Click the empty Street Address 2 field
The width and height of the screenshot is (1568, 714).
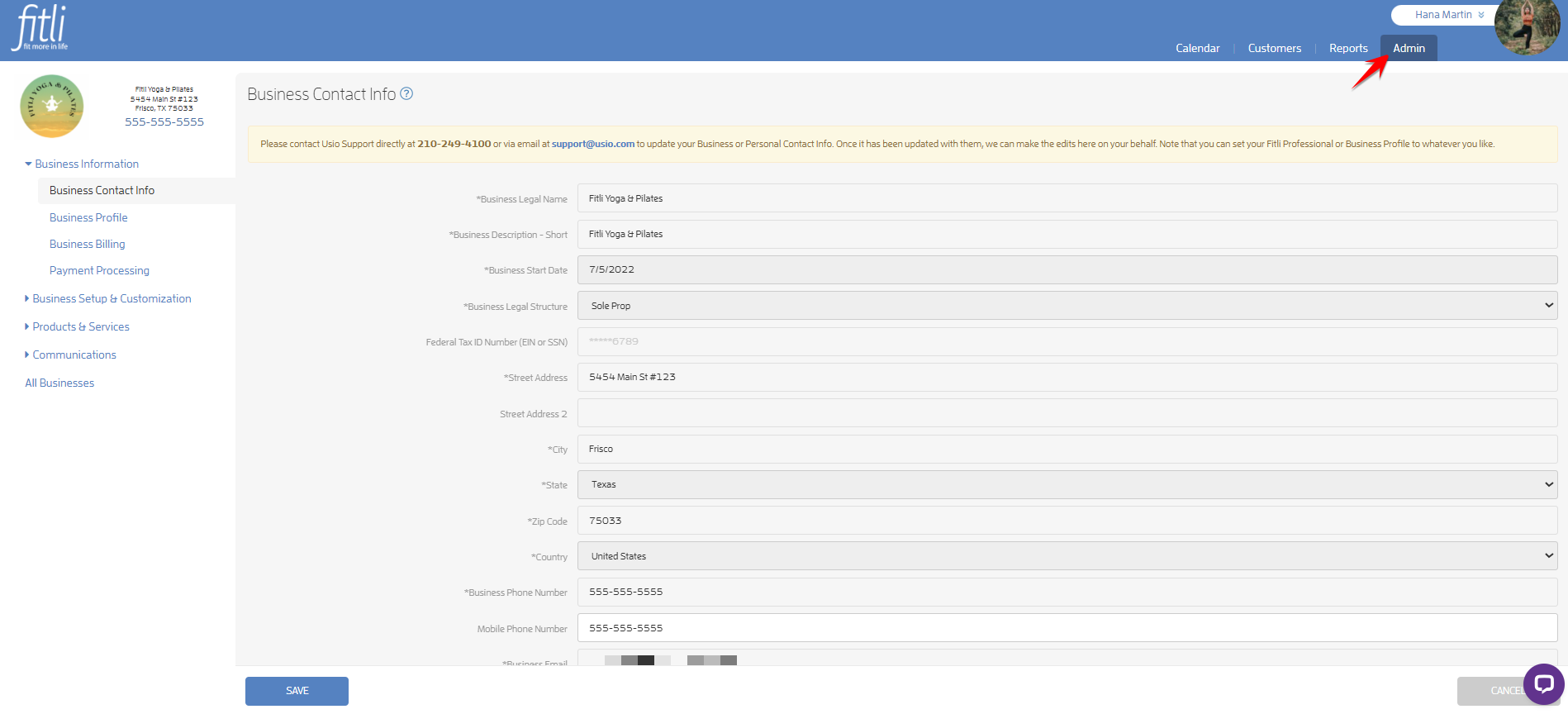[x=1067, y=413]
